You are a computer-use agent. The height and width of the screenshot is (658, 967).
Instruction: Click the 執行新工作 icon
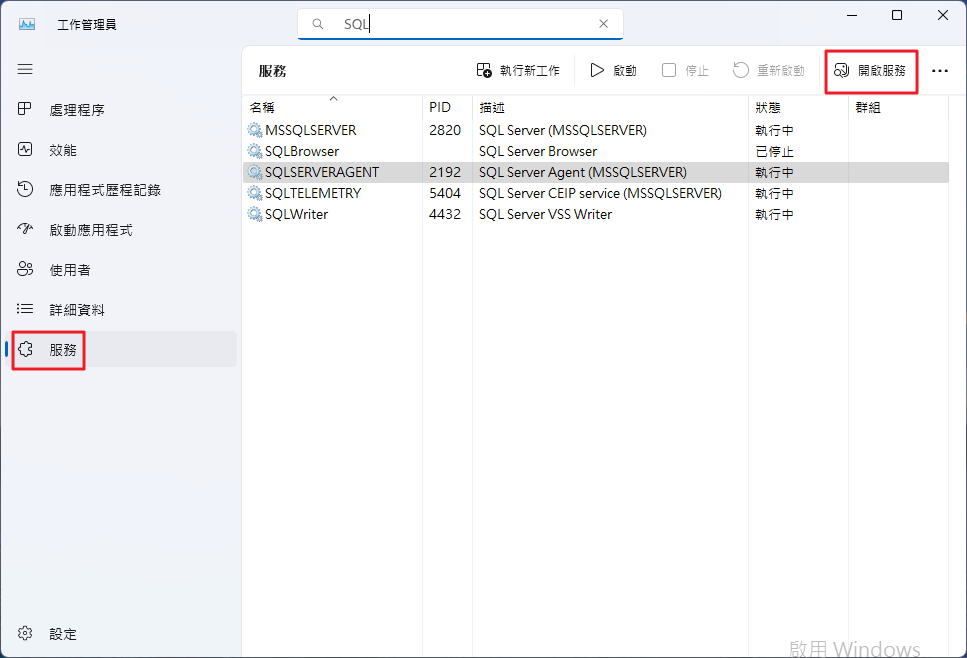(484, 70)
